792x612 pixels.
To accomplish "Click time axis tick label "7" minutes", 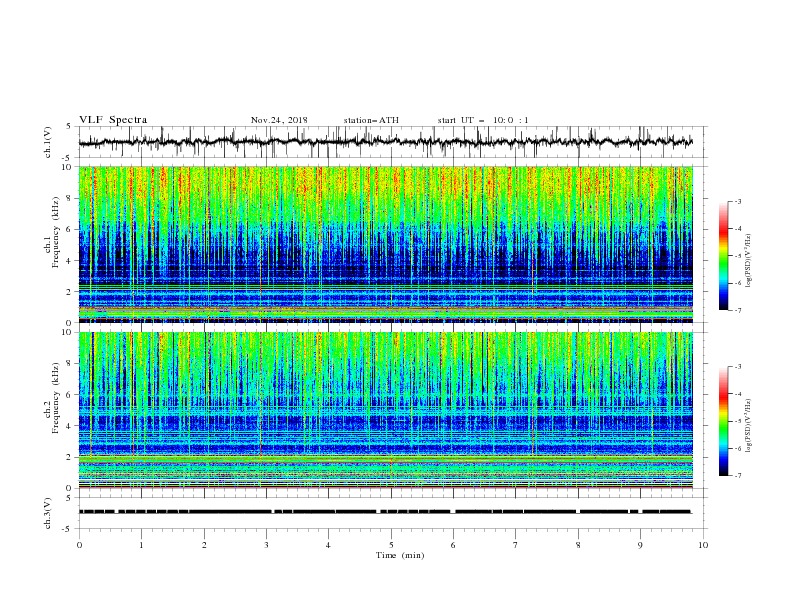I will tap(516, 545).
